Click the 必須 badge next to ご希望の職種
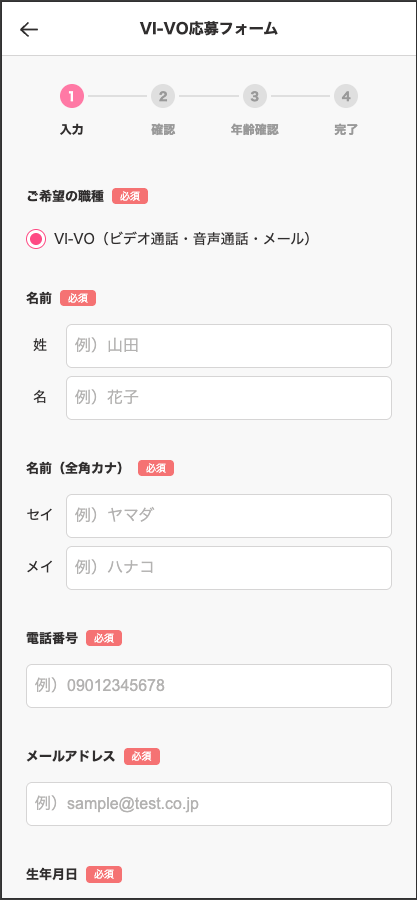 [x=130, y=196]
